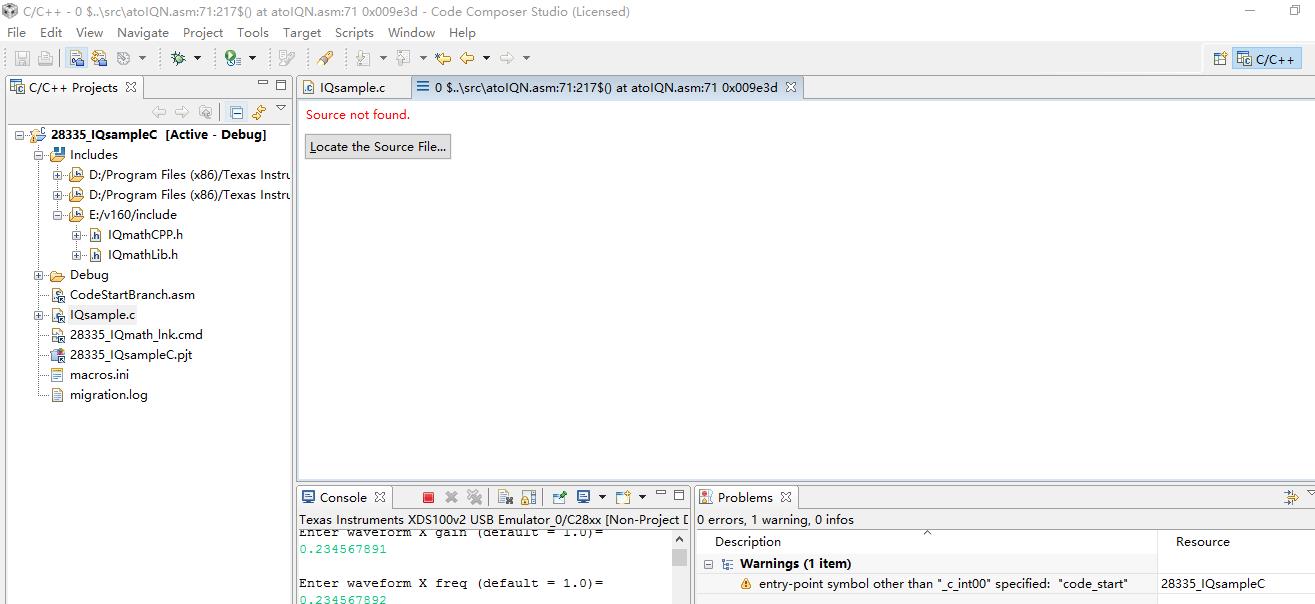
Task: Open the Open Console dropdown arrow
Action: pos(642,497)
